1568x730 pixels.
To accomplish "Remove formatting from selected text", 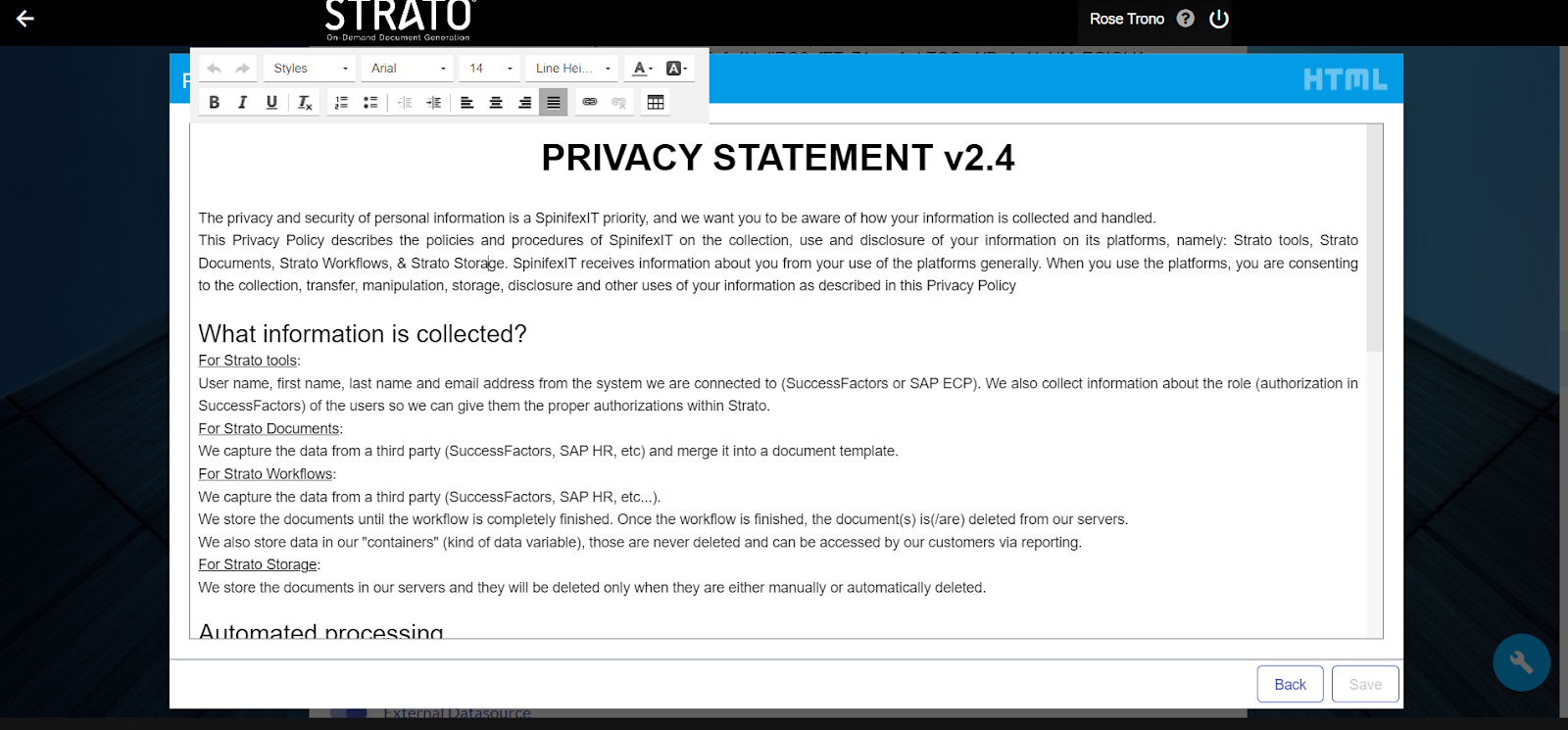I will [305, 102].
